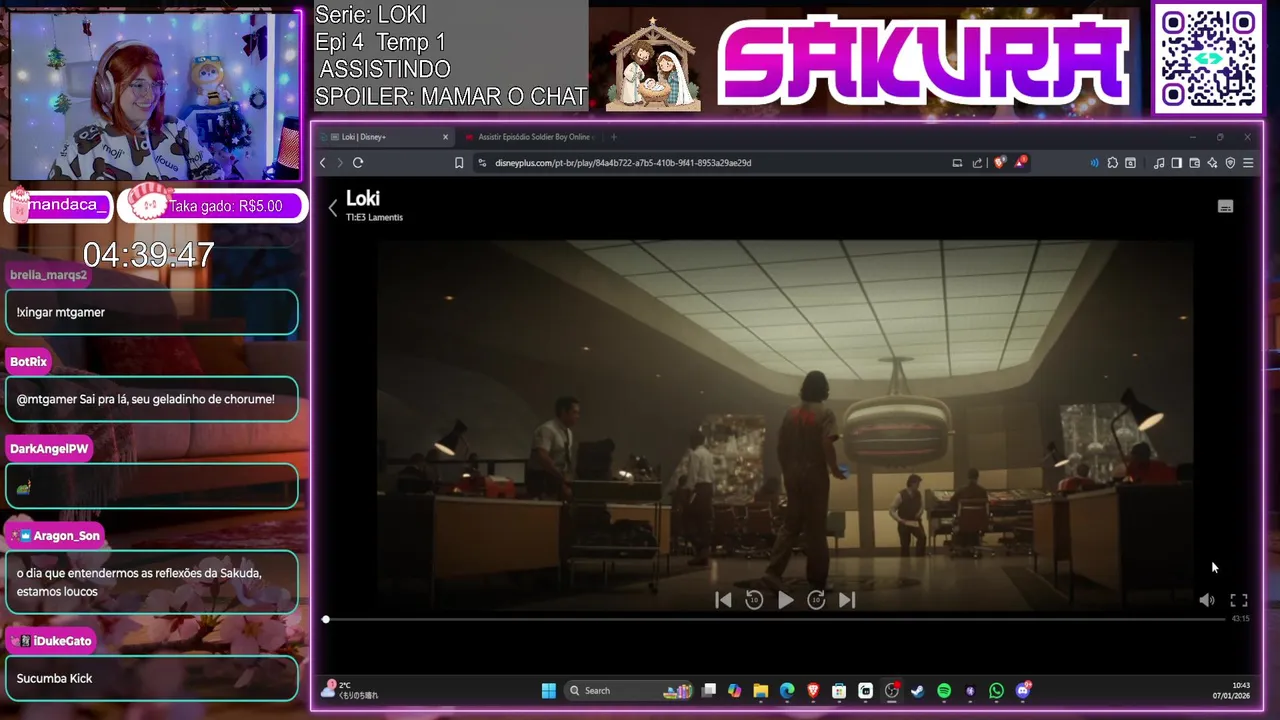Open Microsoft Edge from the taskbar
The image size is (1280, 720).
[787, 691]
